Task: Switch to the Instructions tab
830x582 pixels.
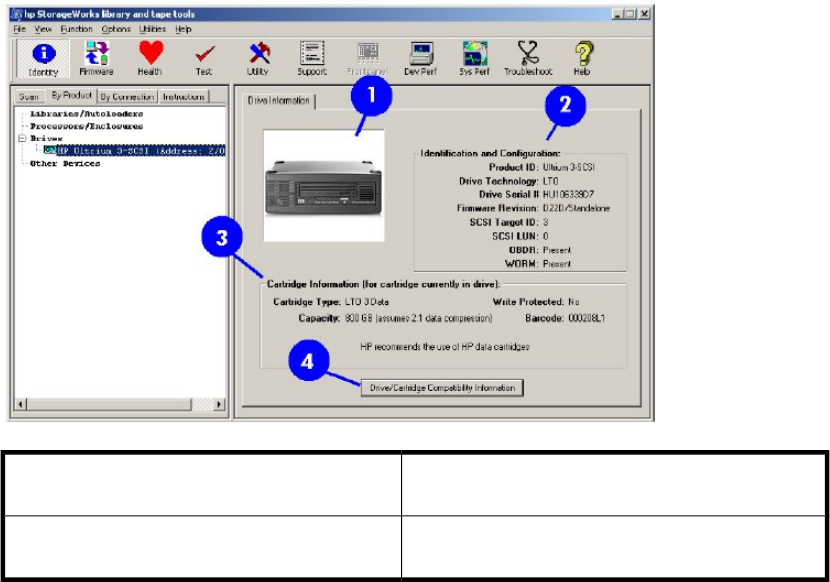Action: (184, 97)
